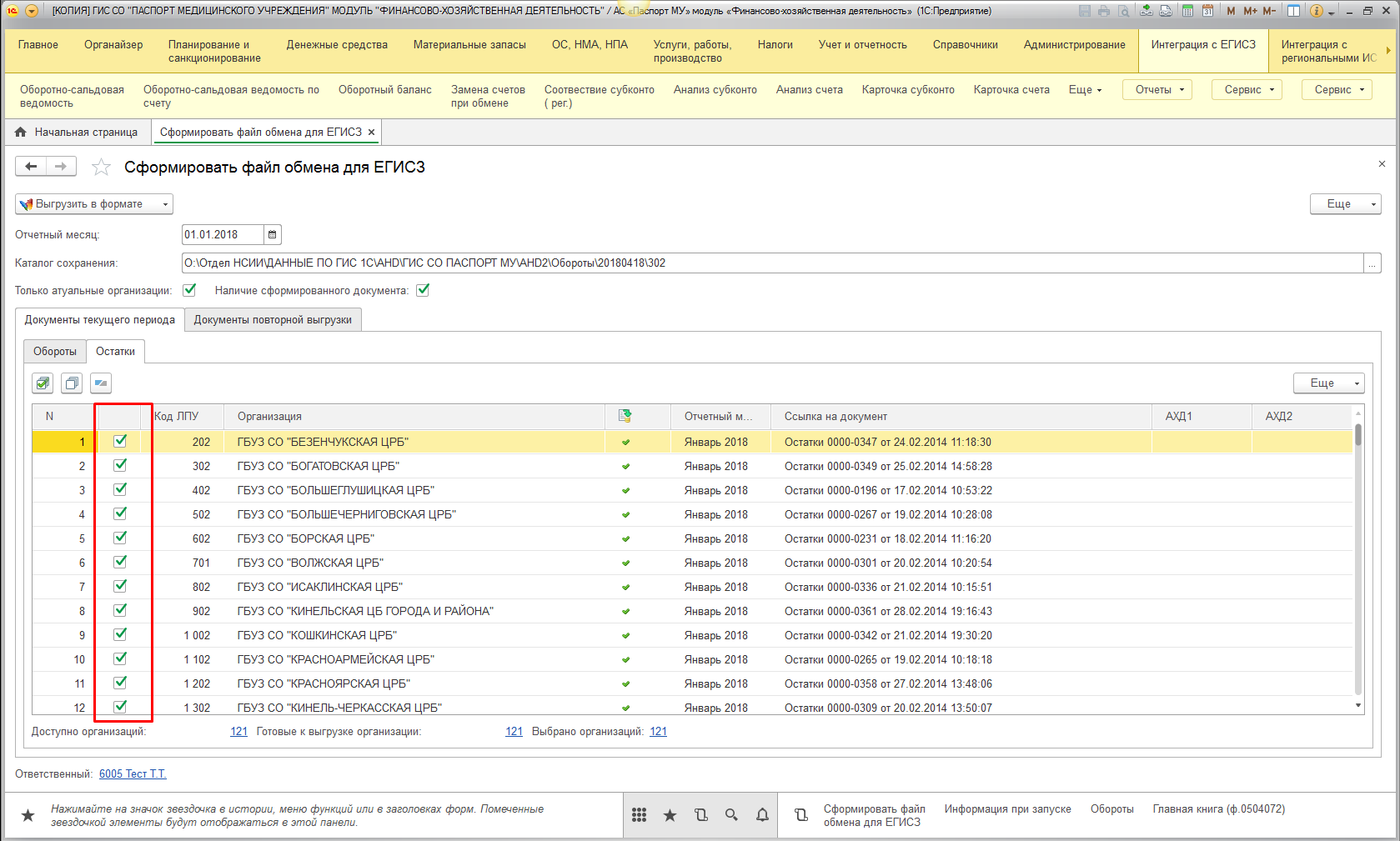Image resolution: width=1400 pixels, height=841 pixels.
Task: Click the Главная книга (ф.0504072) history link
Action: pos(1218,809)
